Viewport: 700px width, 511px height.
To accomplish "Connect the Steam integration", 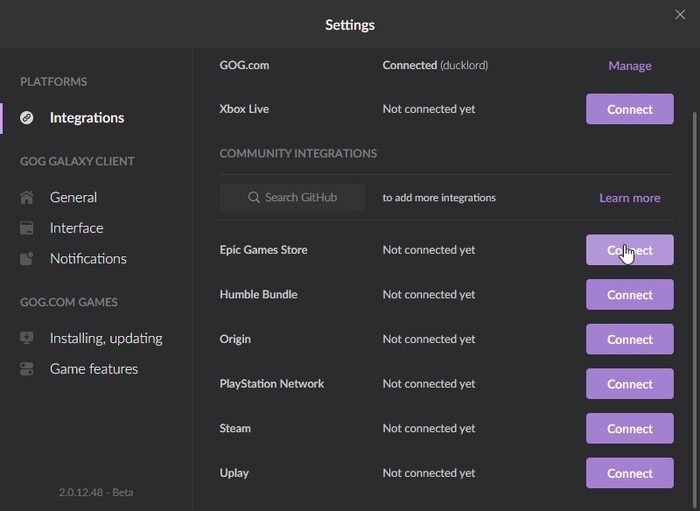I will tap(629, 428).
